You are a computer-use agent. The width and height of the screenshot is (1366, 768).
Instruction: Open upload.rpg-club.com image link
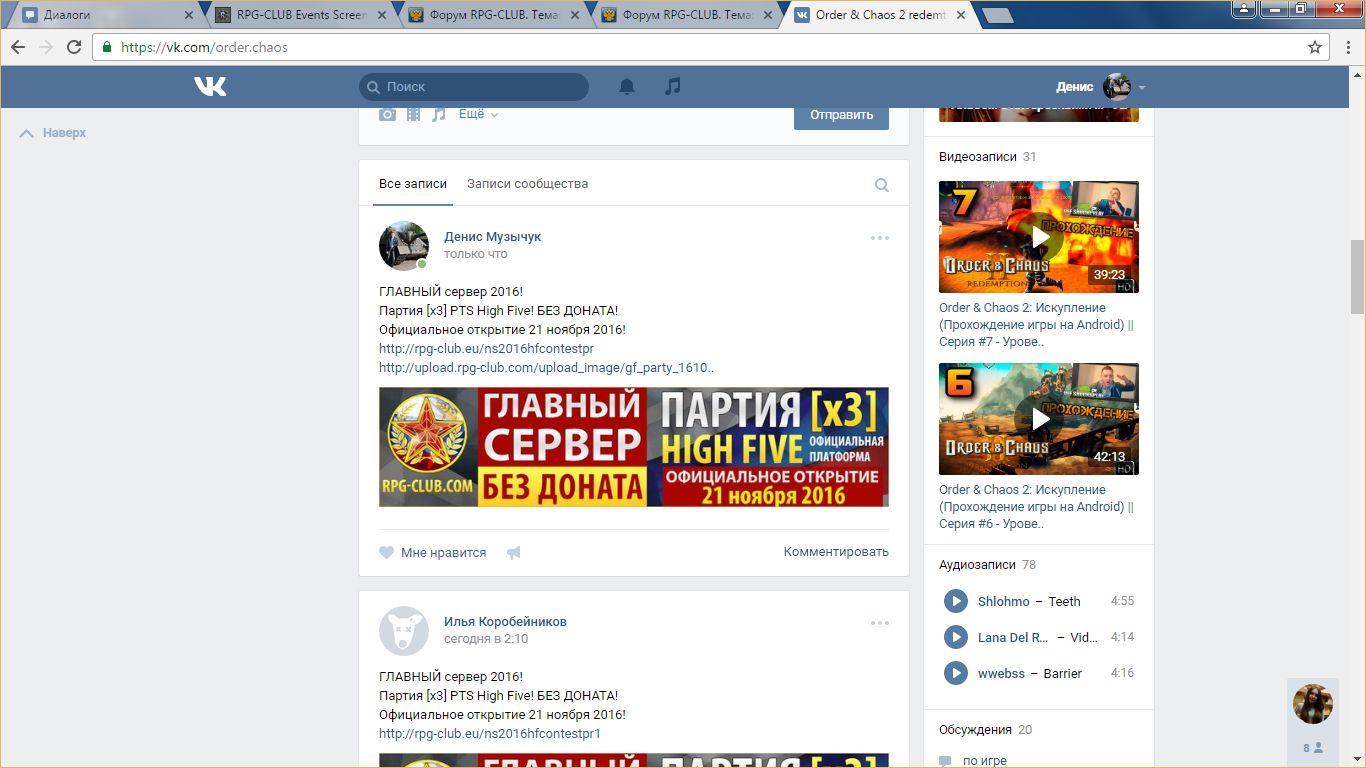pos(546,368)
